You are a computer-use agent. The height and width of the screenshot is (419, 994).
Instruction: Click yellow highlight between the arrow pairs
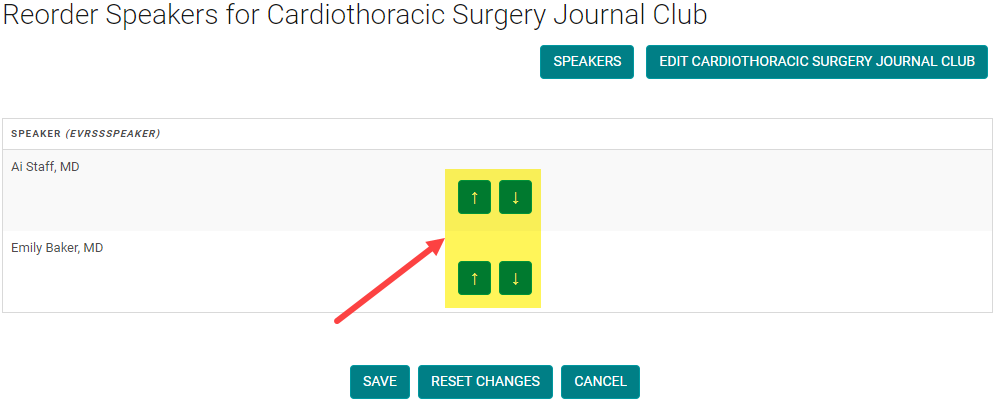click(493, 238)
